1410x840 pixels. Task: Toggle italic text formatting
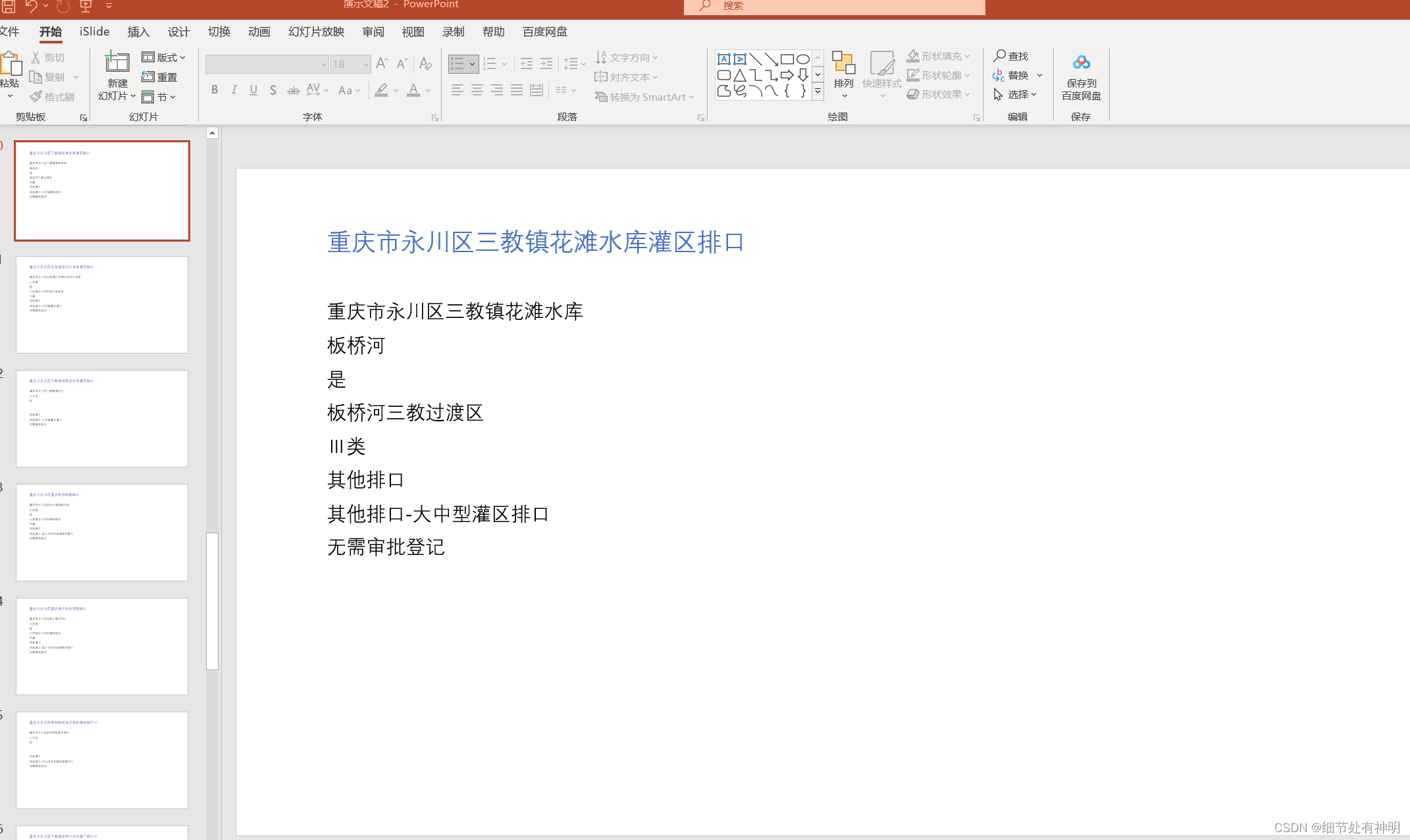click(x=234, y=90)
